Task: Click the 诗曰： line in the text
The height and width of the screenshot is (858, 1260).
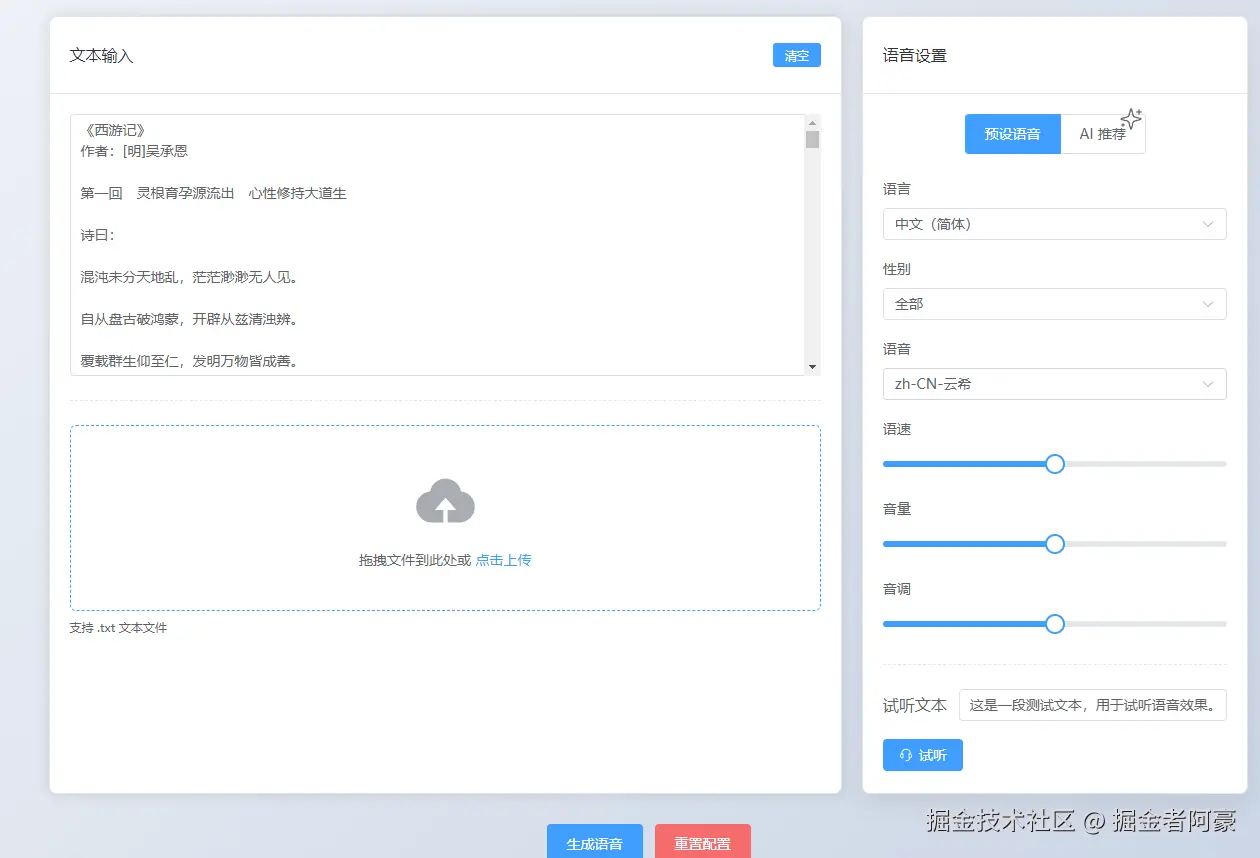Action: point(98,235)
